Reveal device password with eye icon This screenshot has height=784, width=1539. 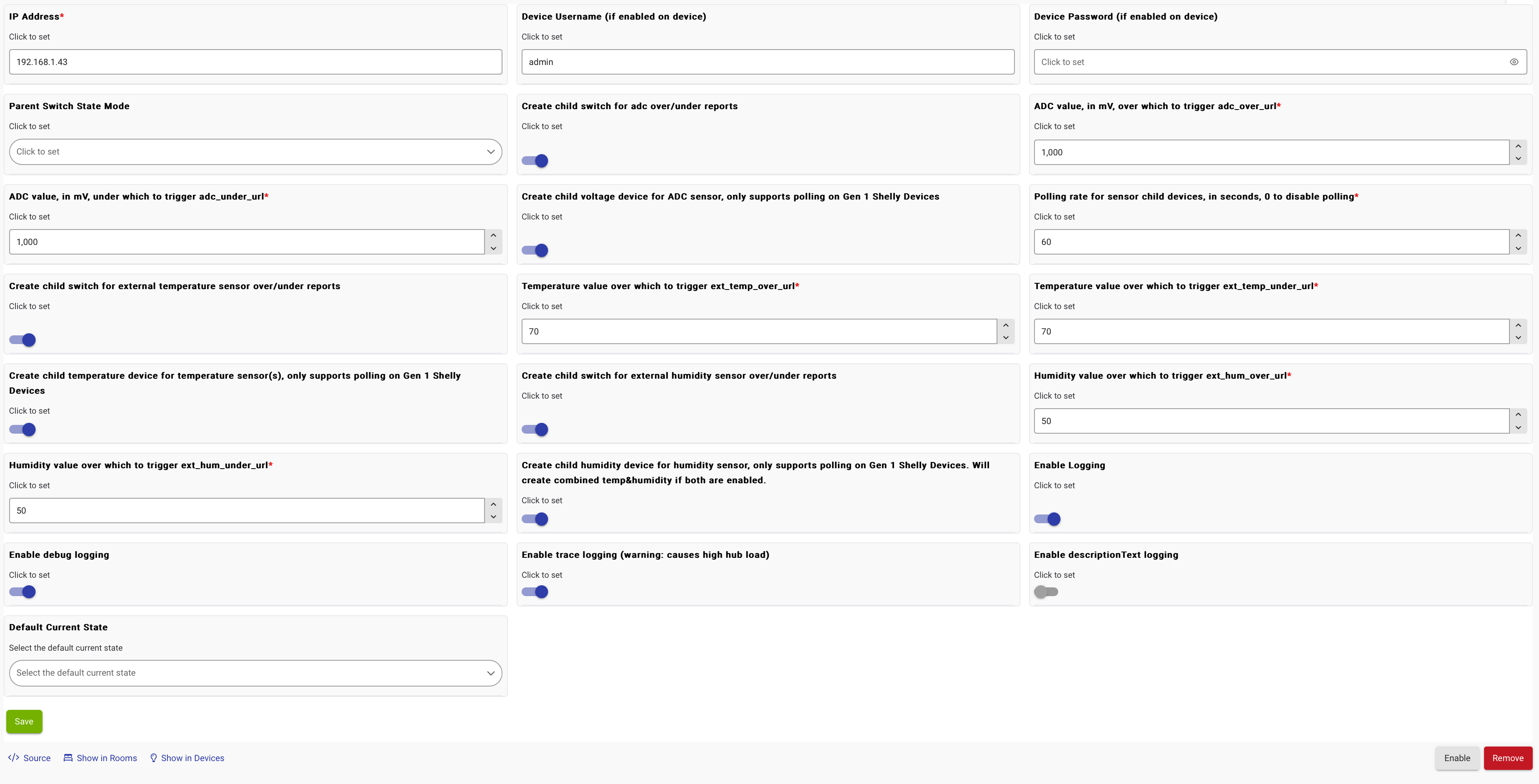pos(1513,62)
